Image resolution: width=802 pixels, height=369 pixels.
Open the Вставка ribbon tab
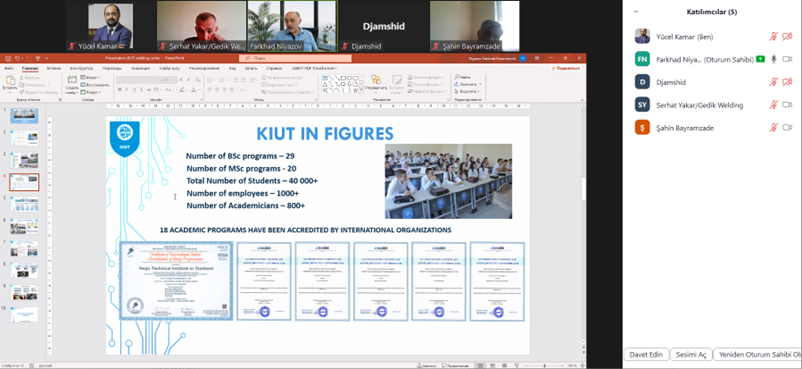[54, 68]
